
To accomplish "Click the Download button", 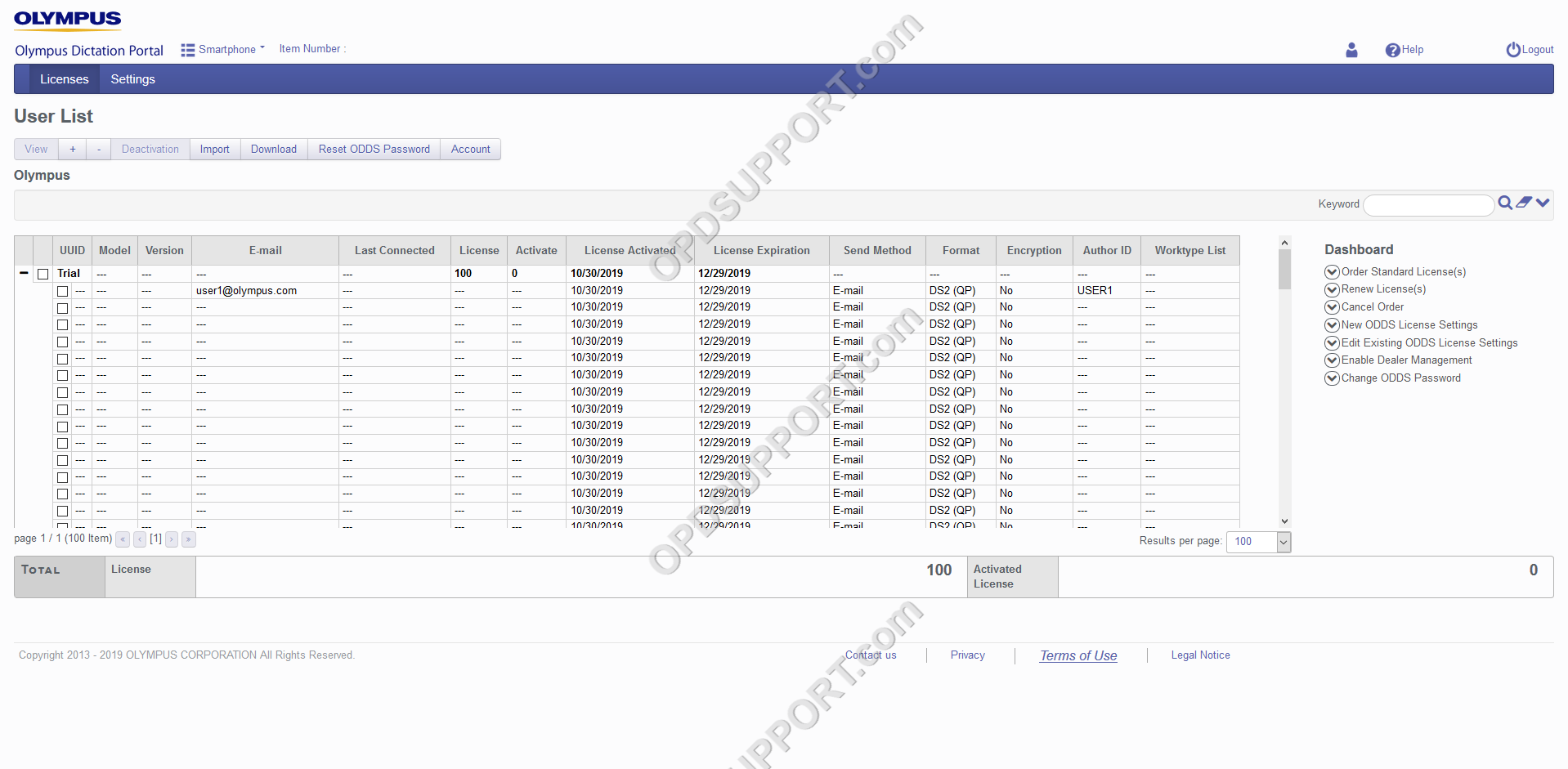I will [x=274, y=149].
